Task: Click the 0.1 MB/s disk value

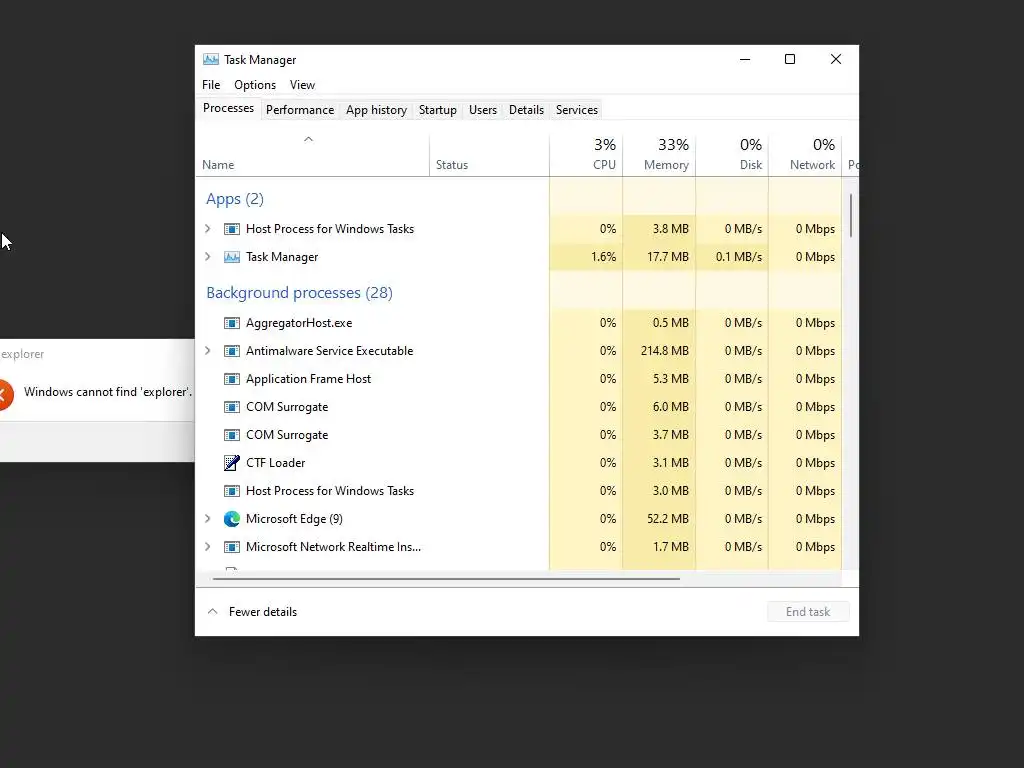Action: [x=739, y=257]
